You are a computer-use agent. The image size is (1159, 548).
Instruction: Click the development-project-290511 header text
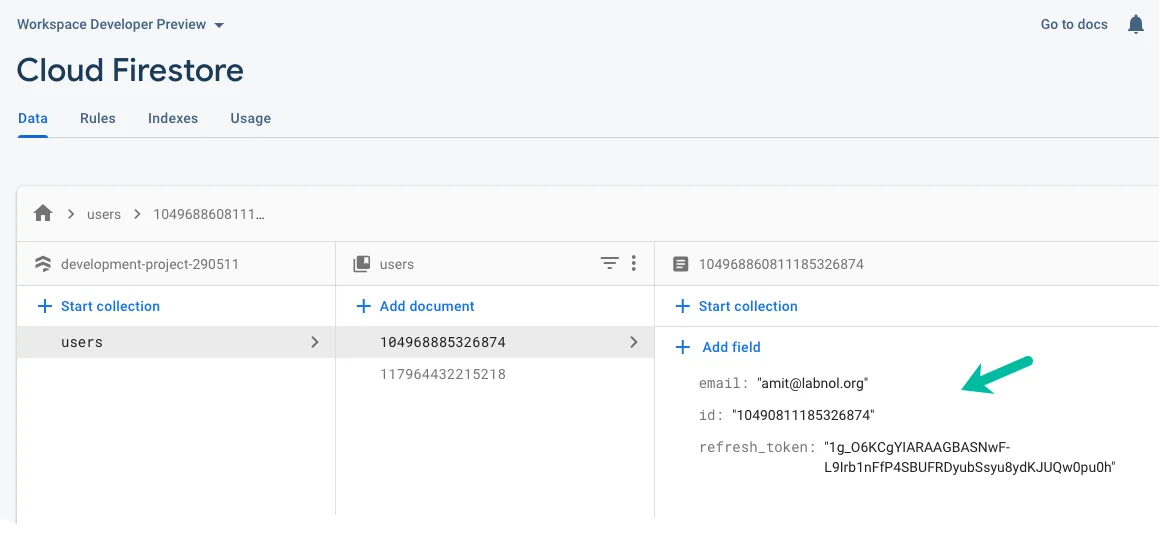149,264
